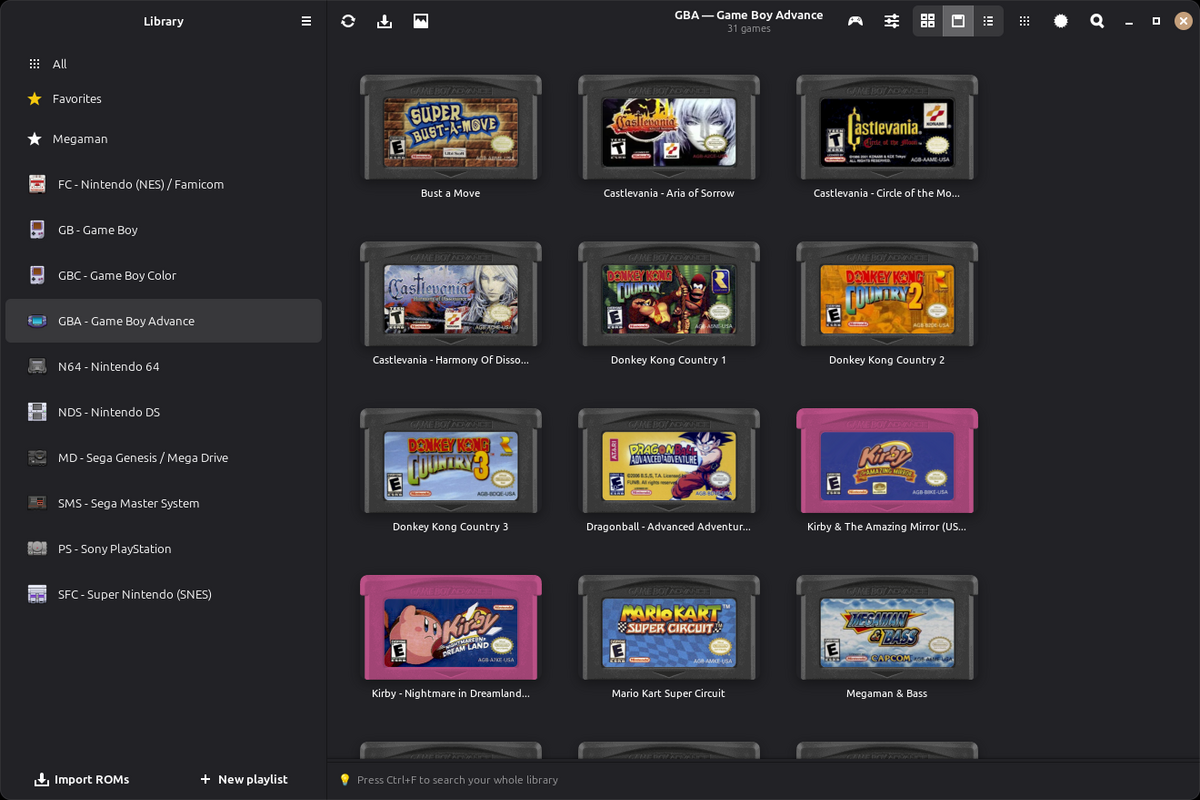The width and height of the screenshot is (1200, 800).
Task: Click the 'Megaman & Bass' title text
Action: point(887,693)
